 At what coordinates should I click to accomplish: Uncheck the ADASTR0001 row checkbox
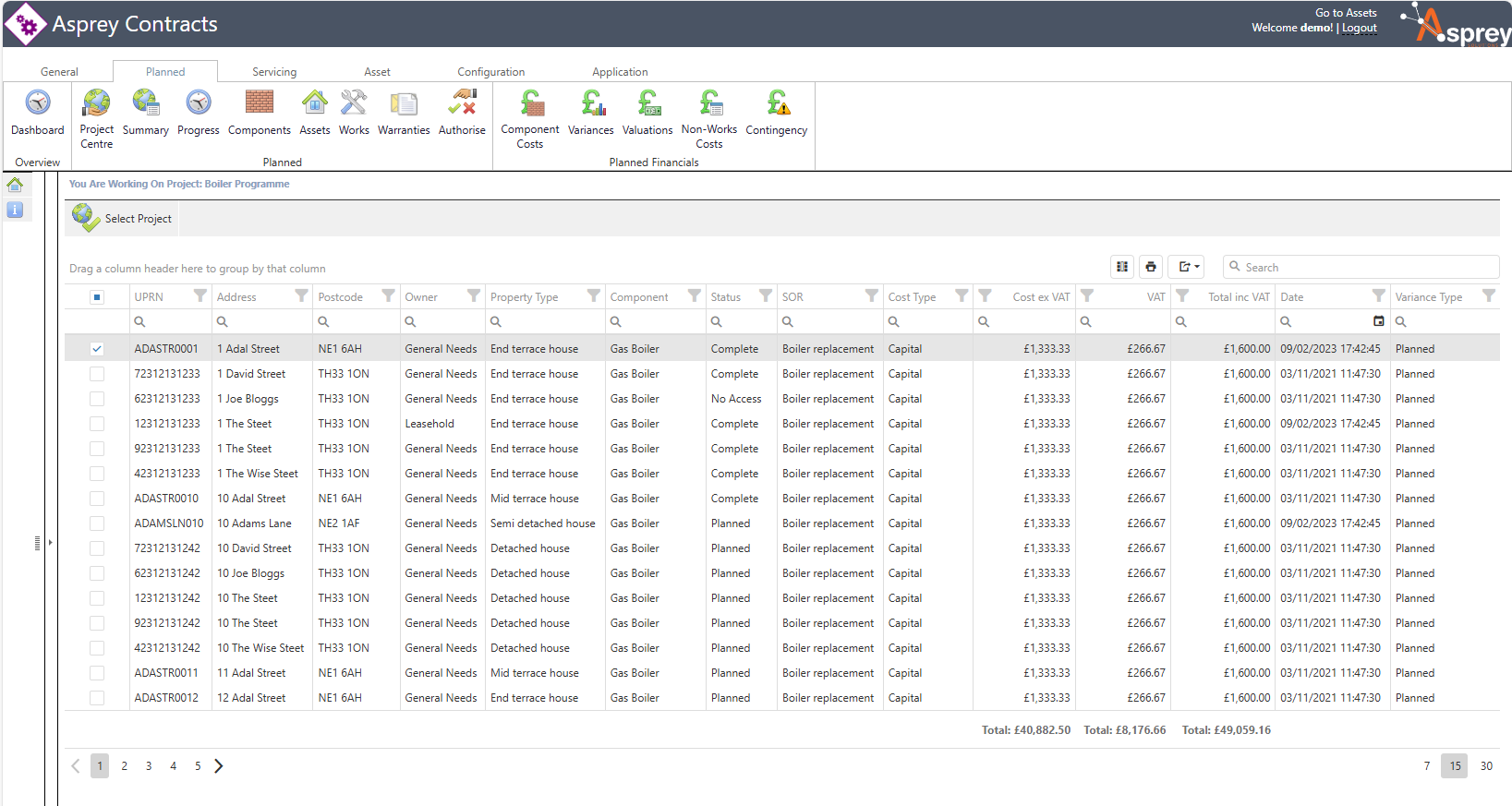tap(97, 349)
